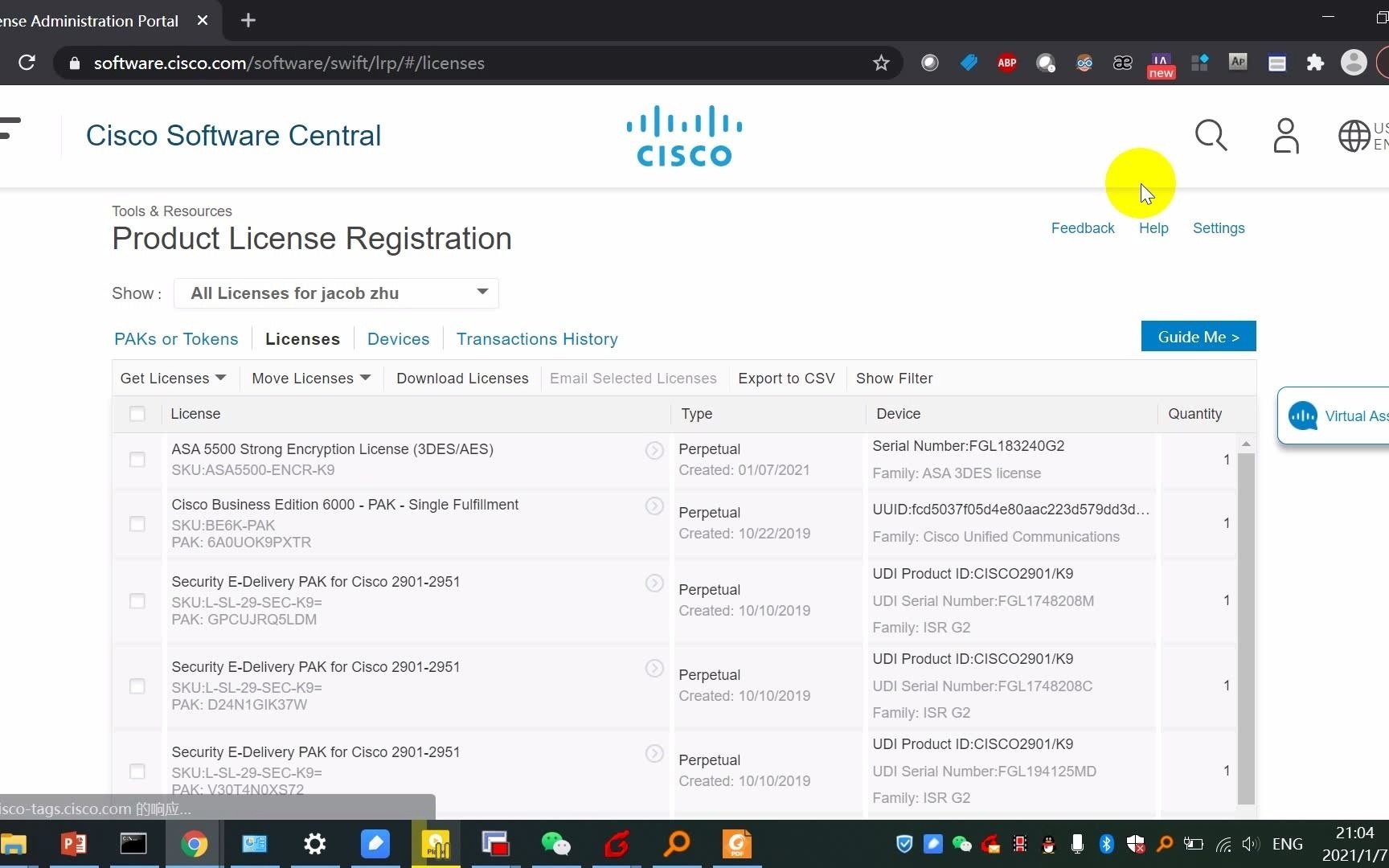The image size is (1389, 868).
Task: Click the Cisco logo
Action: 684,136
